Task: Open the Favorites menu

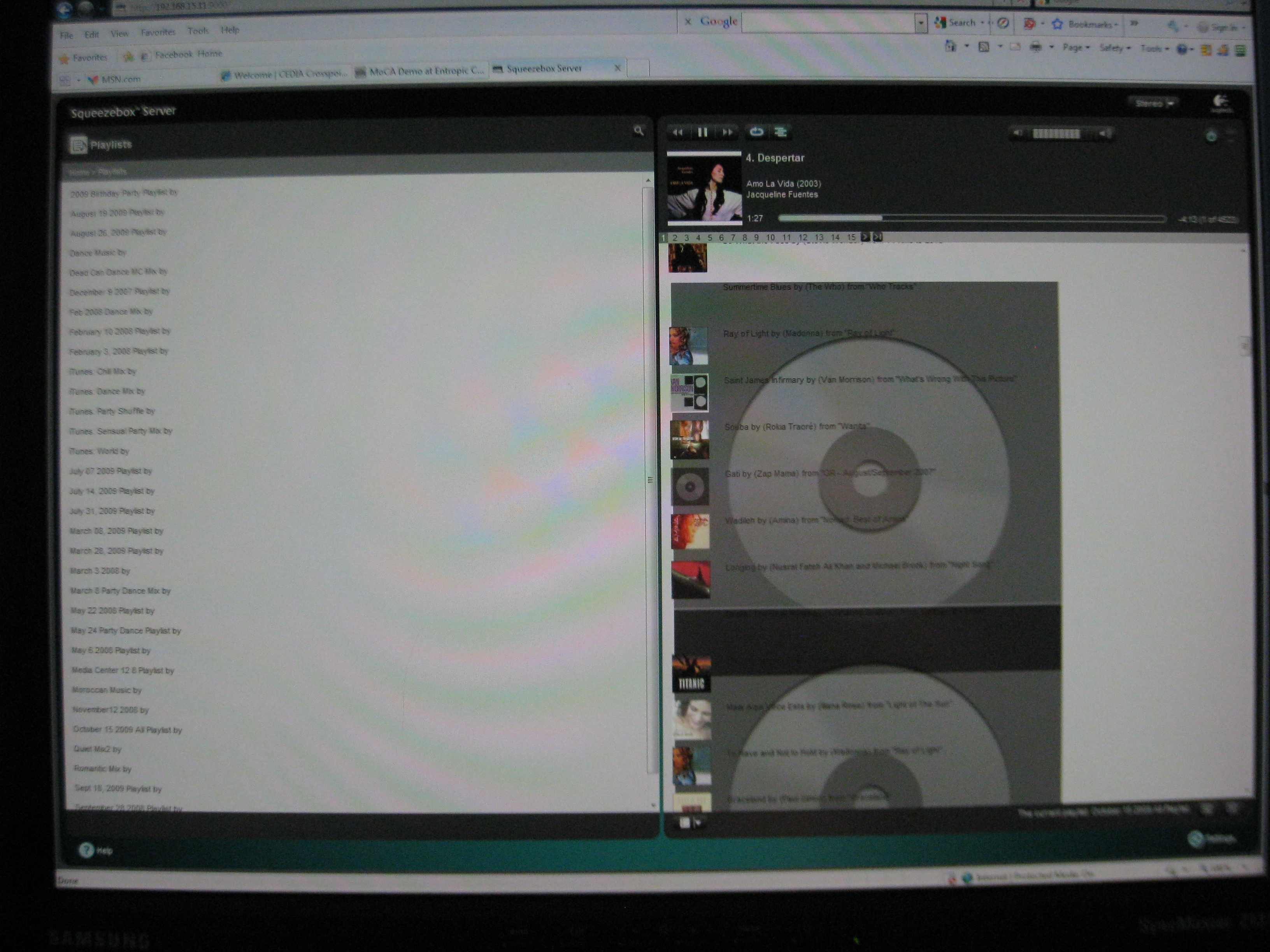Action: point(158,32)
